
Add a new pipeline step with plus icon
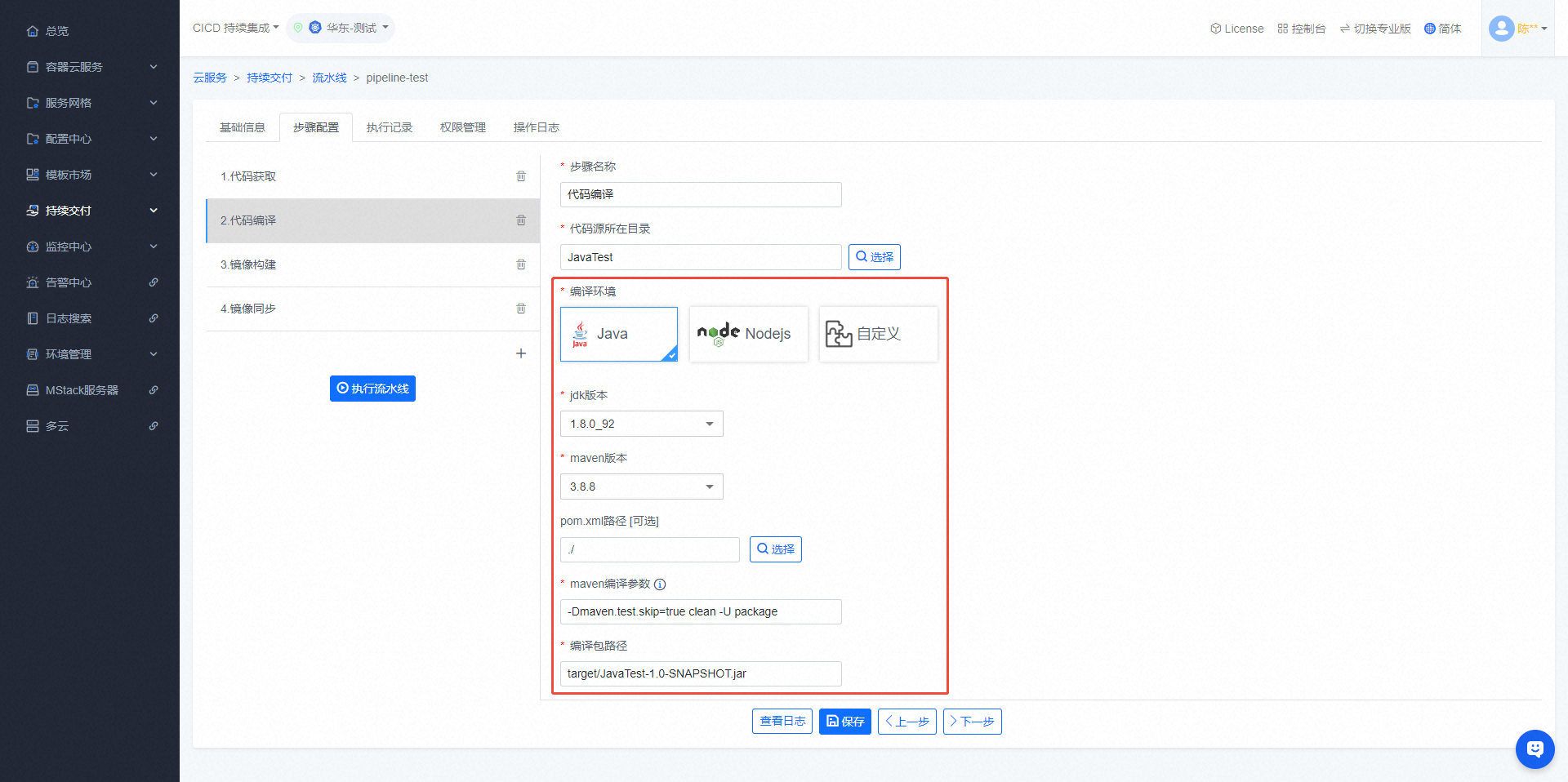click(x=521, y=353)
